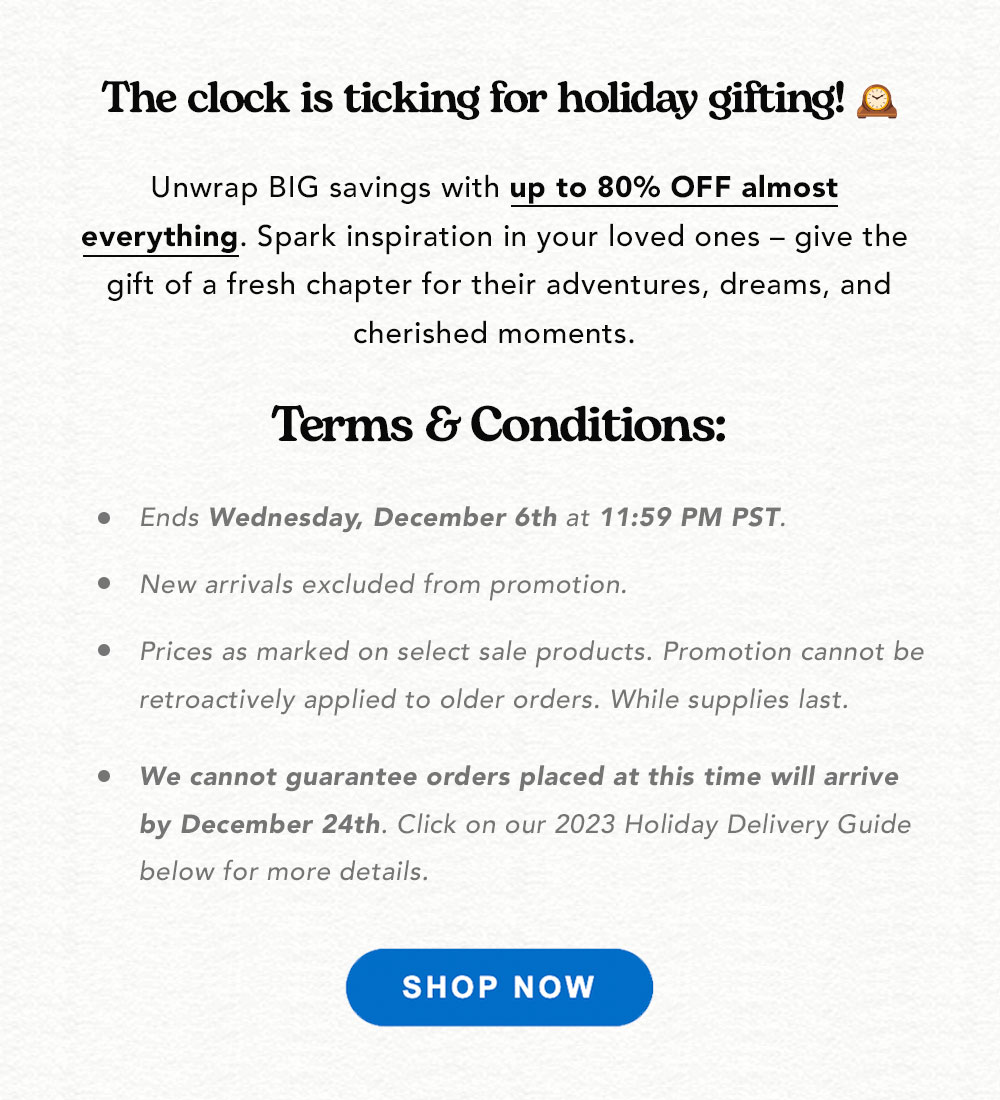Click the bullet dot beside 'New arrivals'
The image size is (1000, 1100).
click(105, 583)
